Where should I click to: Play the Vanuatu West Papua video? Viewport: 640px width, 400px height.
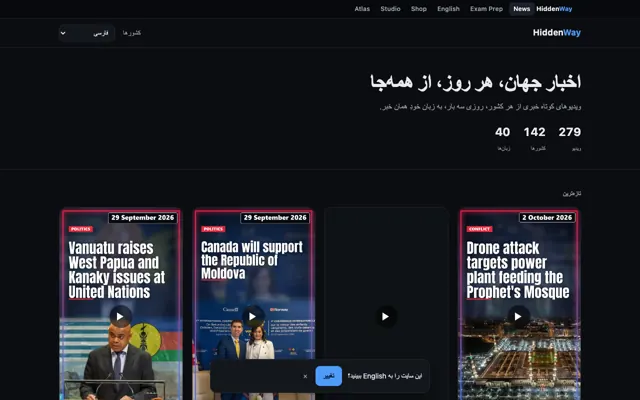(x=120, y=316)
